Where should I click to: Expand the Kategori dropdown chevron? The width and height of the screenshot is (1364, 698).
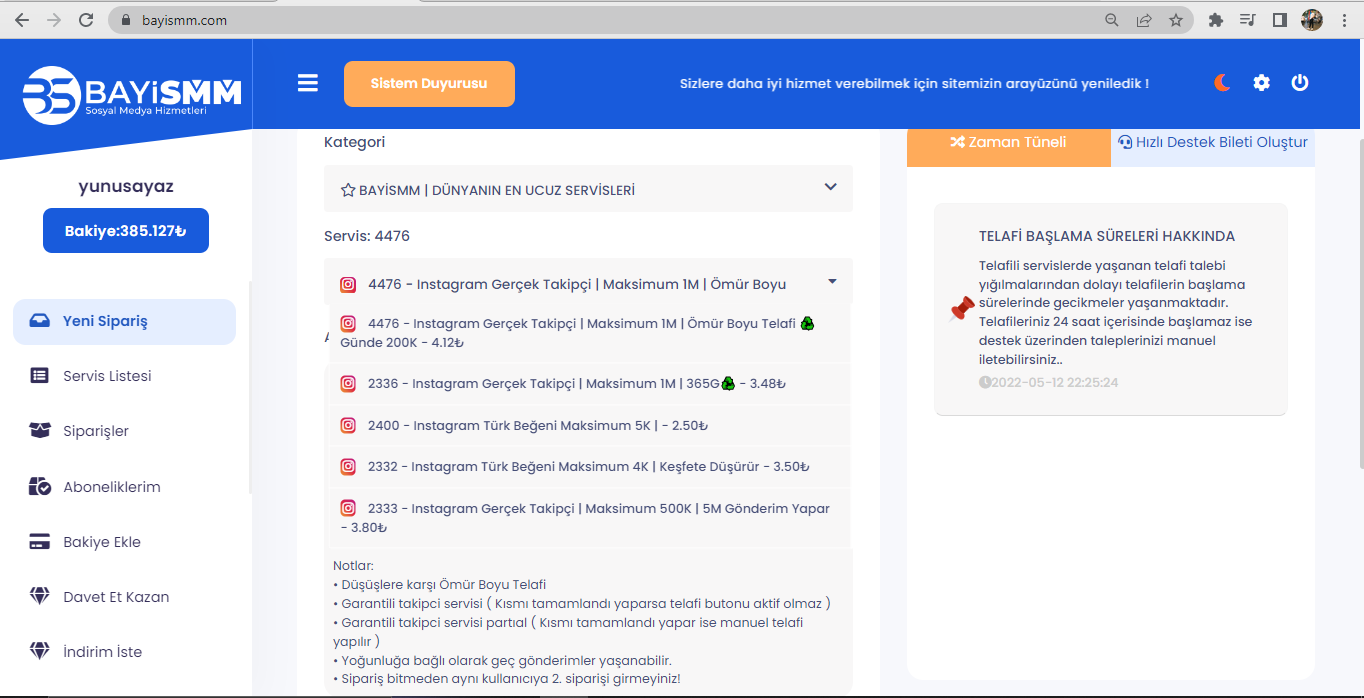coord(830,187)
